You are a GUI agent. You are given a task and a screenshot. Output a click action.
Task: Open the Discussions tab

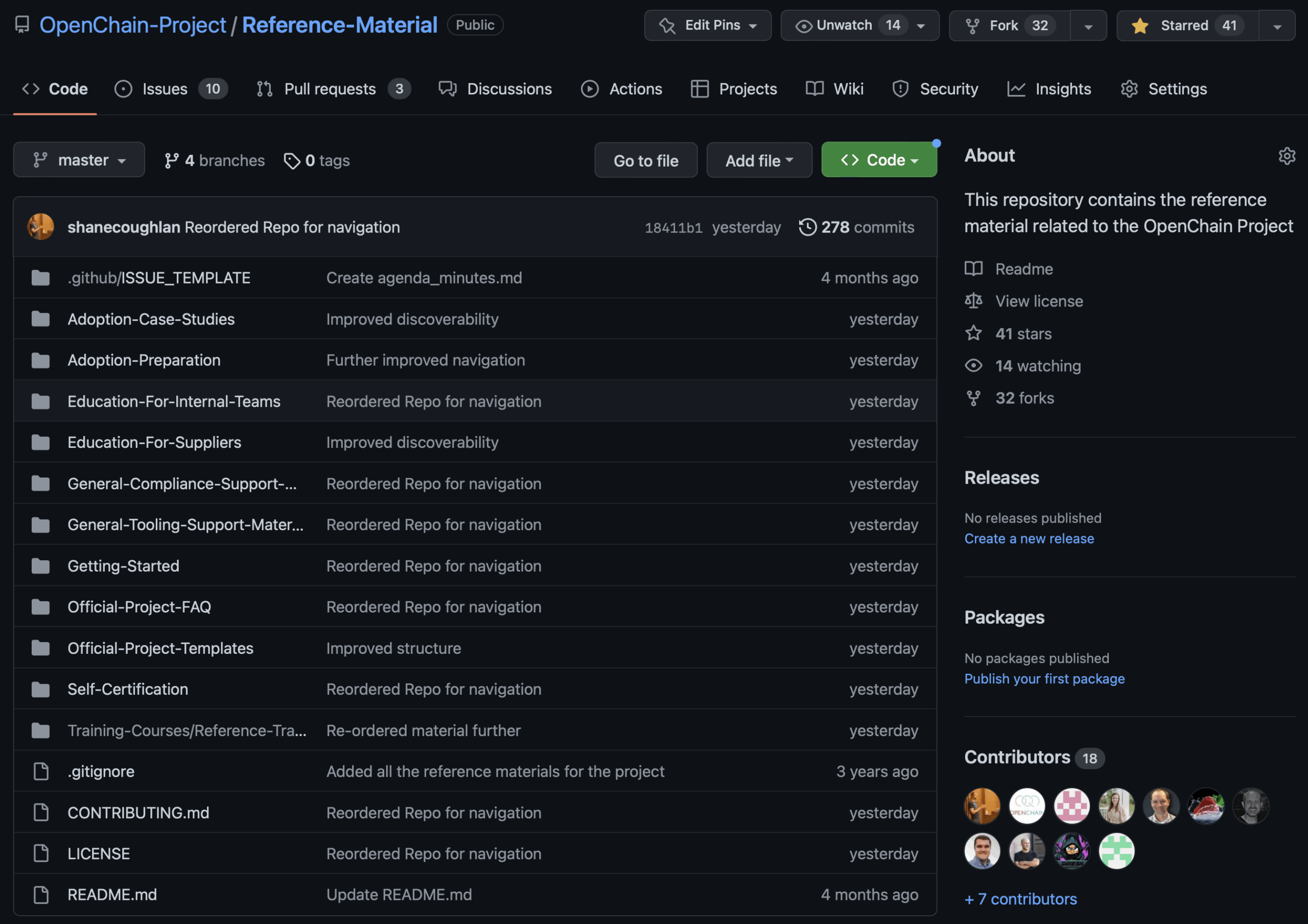(495, 89)
